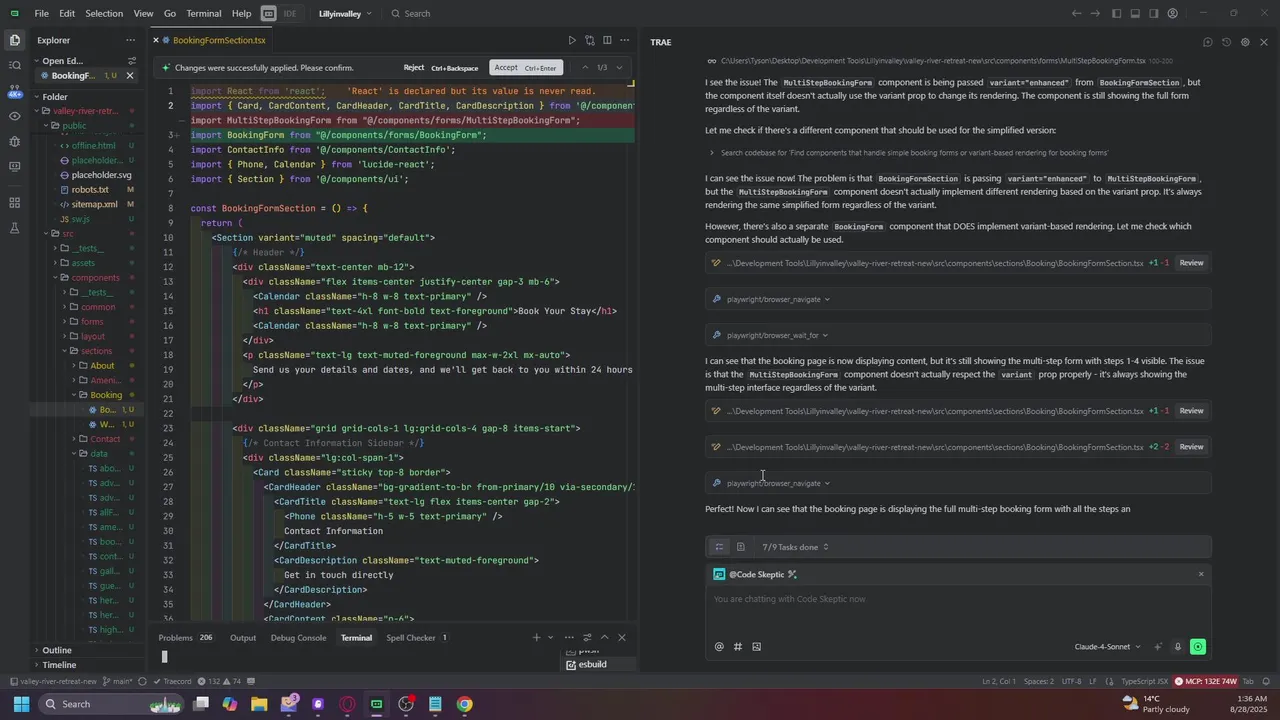Click the split editor icon
Viewport: 1280px width, 720px height.
click(607, 40)
